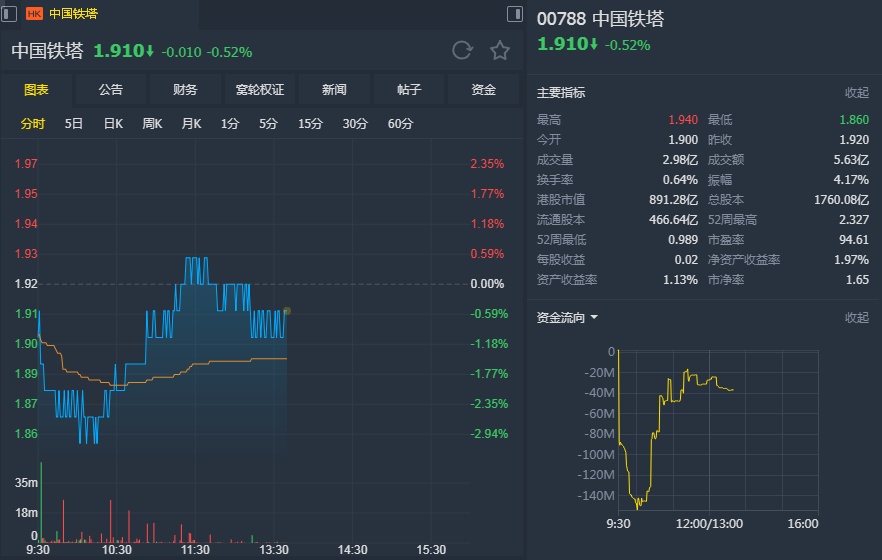Select the 日K daily candlestick period
Viewport: 882px width, 560px height.
click(113, 124)
